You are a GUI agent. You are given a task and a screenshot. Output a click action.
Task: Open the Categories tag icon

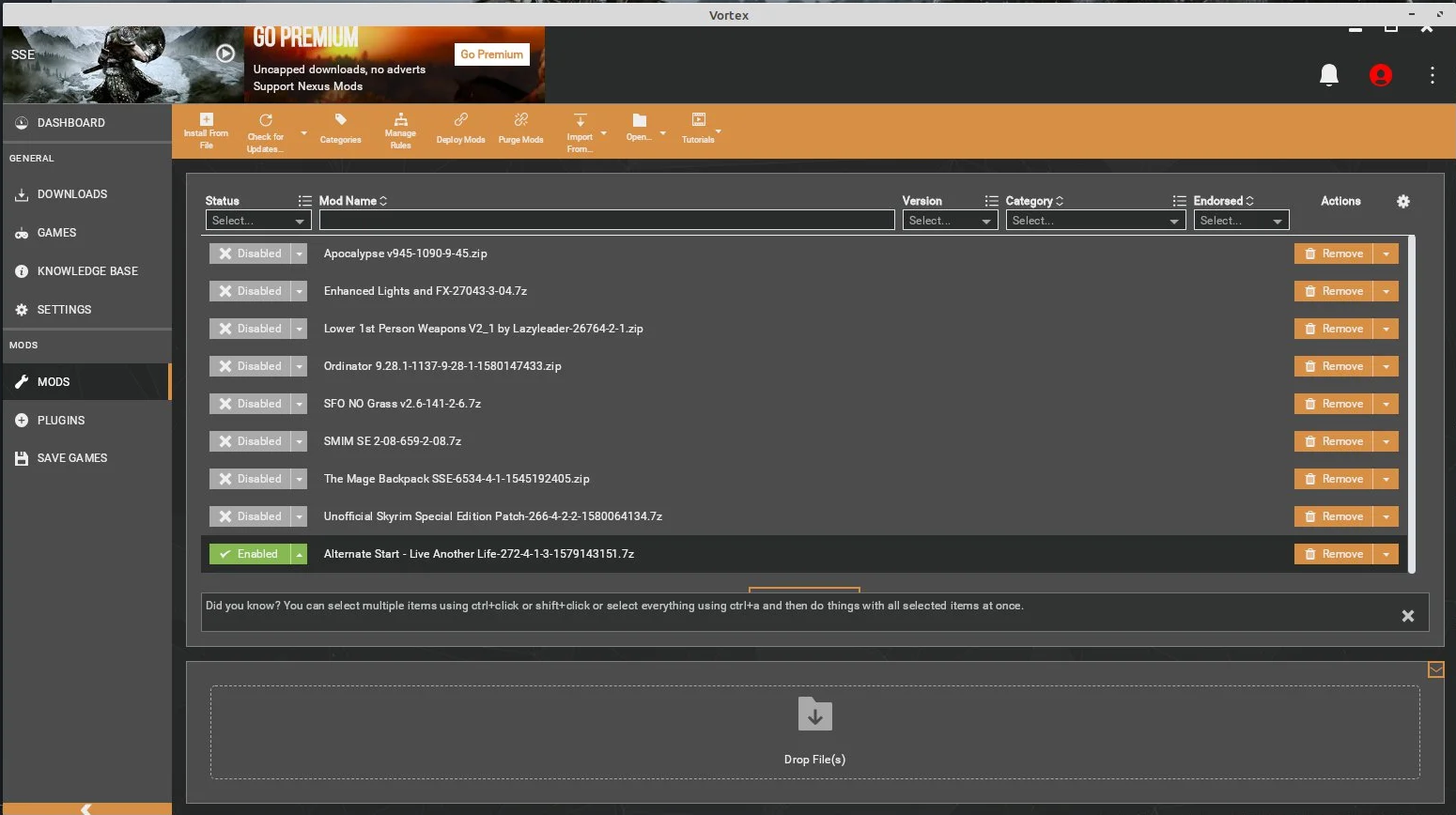point(340,120)
